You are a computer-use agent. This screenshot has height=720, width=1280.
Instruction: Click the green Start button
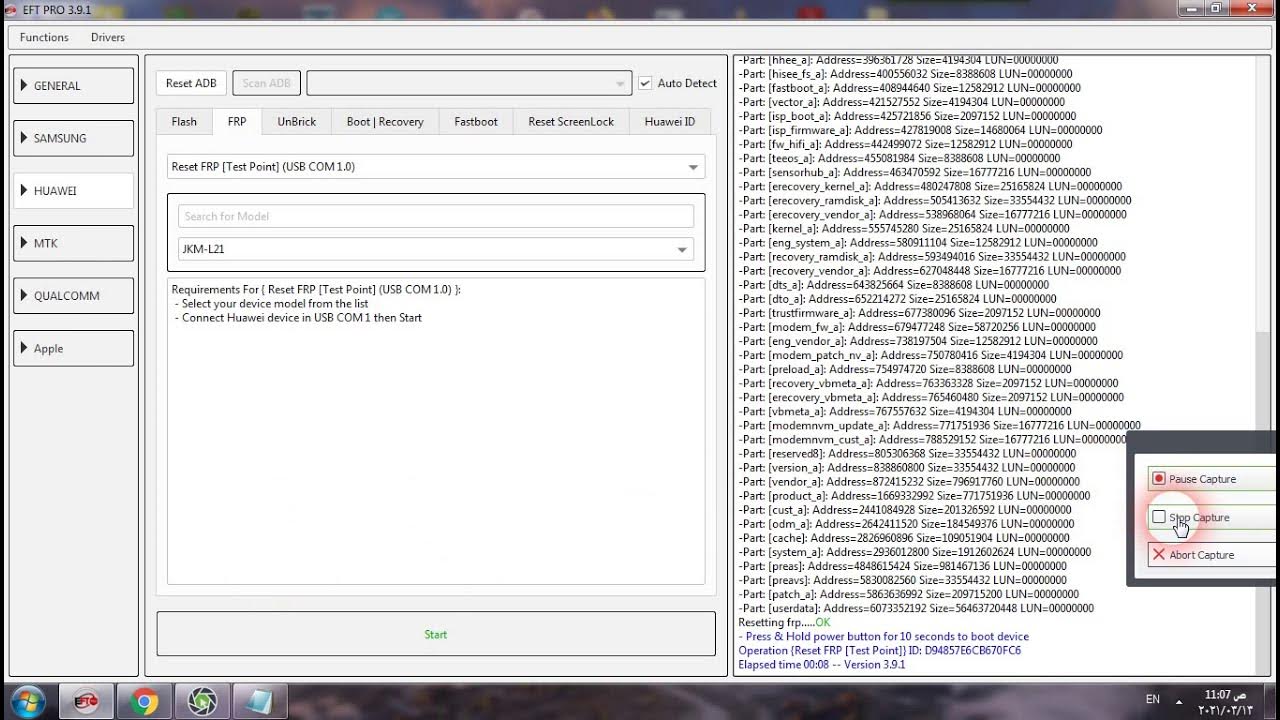coord(436,634)
